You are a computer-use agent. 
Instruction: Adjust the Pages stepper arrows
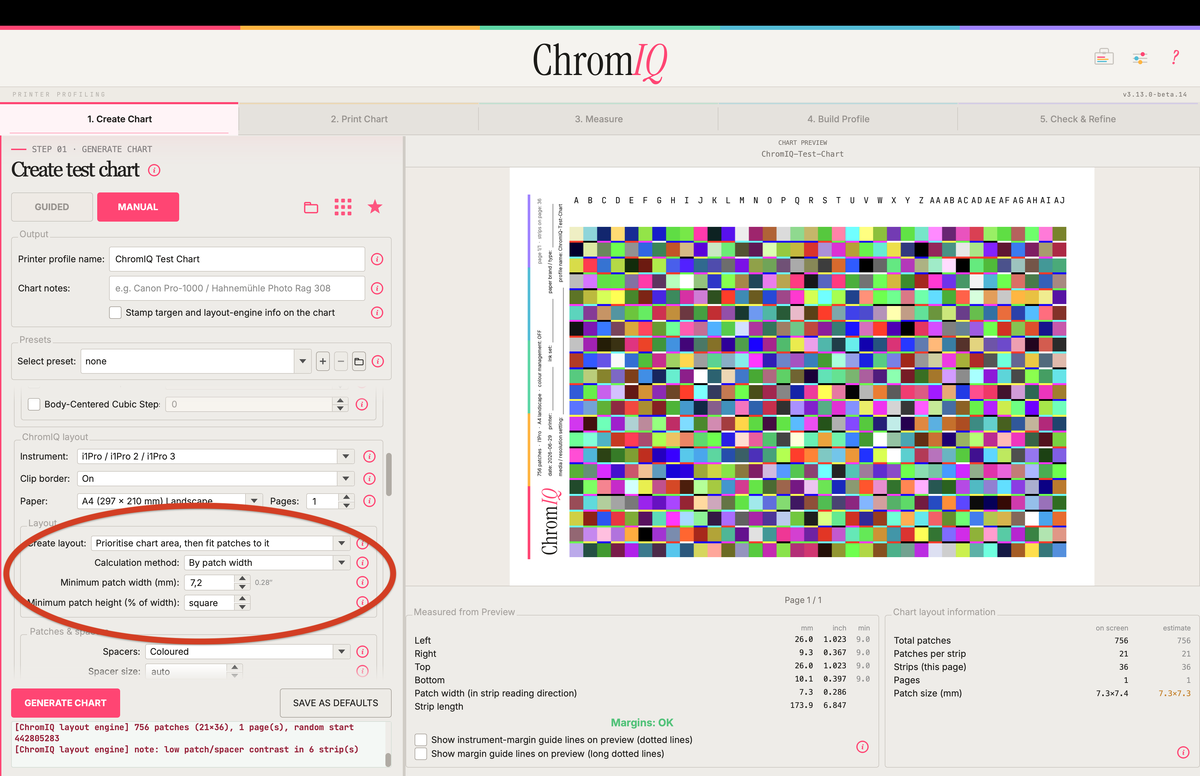point(345,501)
